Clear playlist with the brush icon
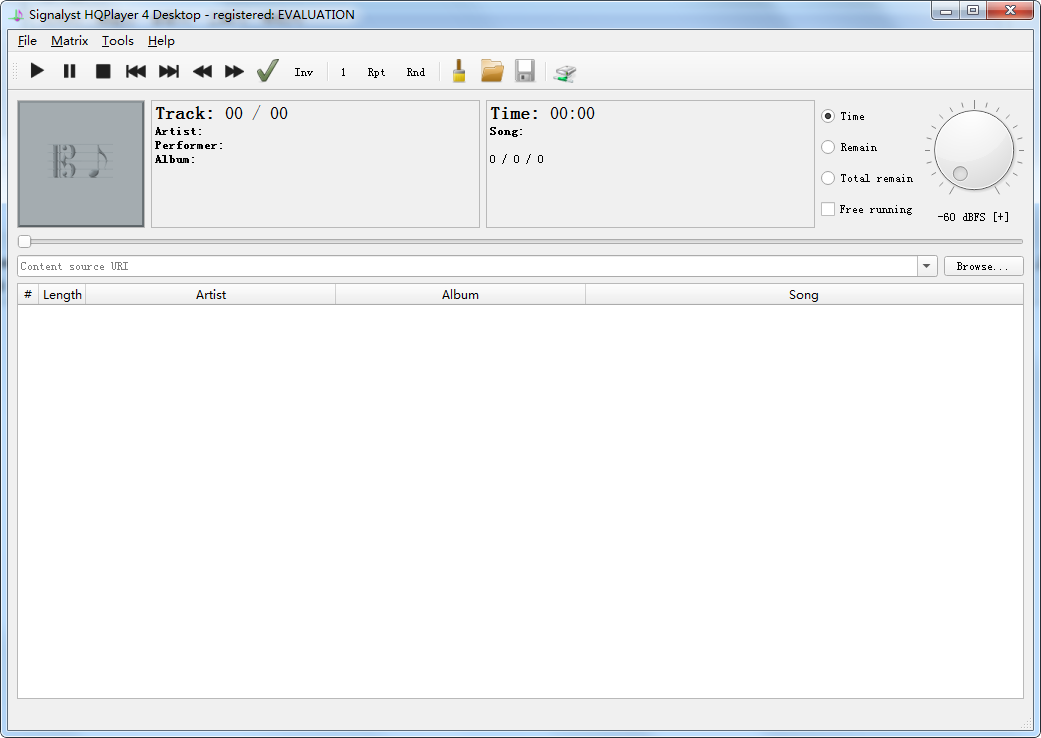The height and width of the screenshot is (738, 1041). tap(459, 71)
